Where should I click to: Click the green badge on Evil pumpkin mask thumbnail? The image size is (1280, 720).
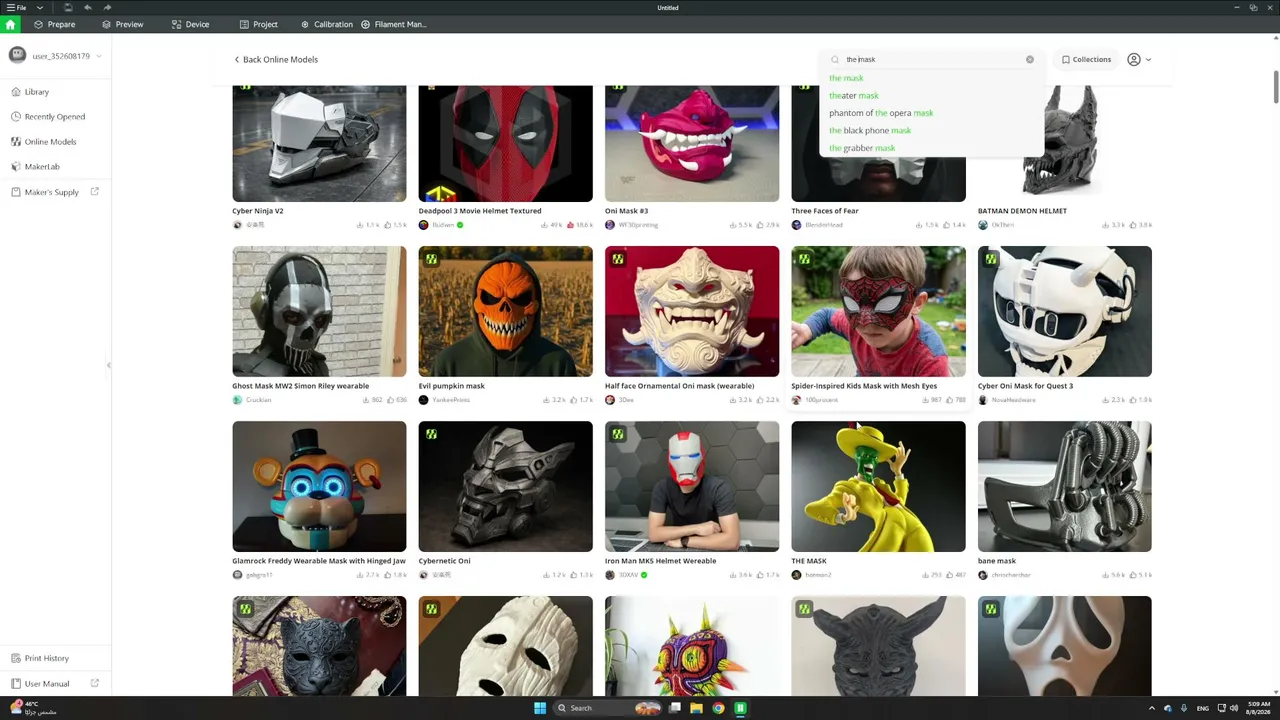point(431,259)
